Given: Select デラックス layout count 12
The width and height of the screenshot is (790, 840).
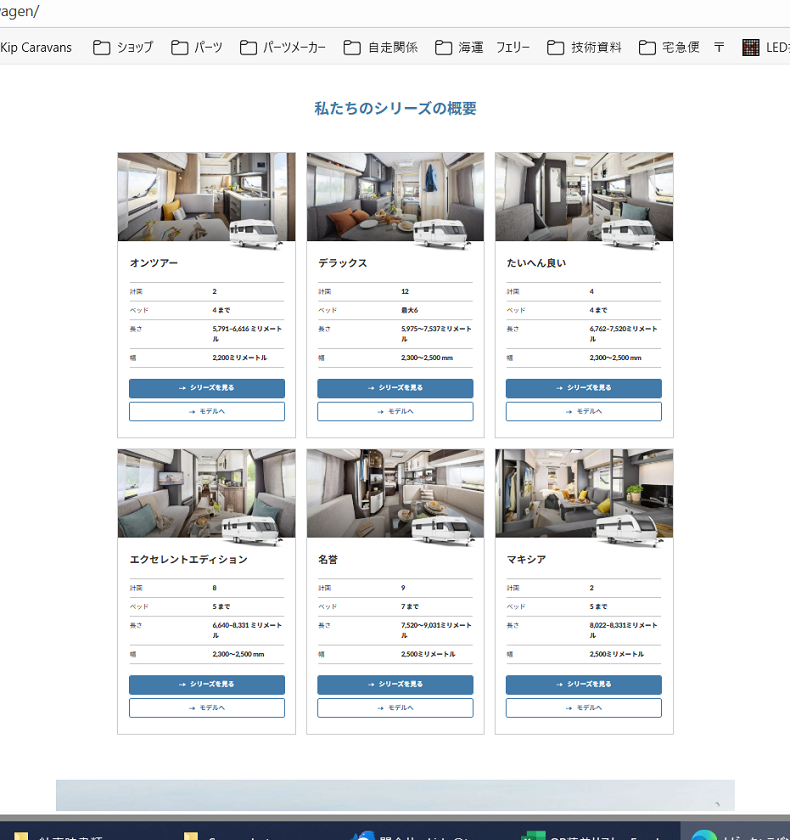Looking at the screenshot, I should [405, 291].
